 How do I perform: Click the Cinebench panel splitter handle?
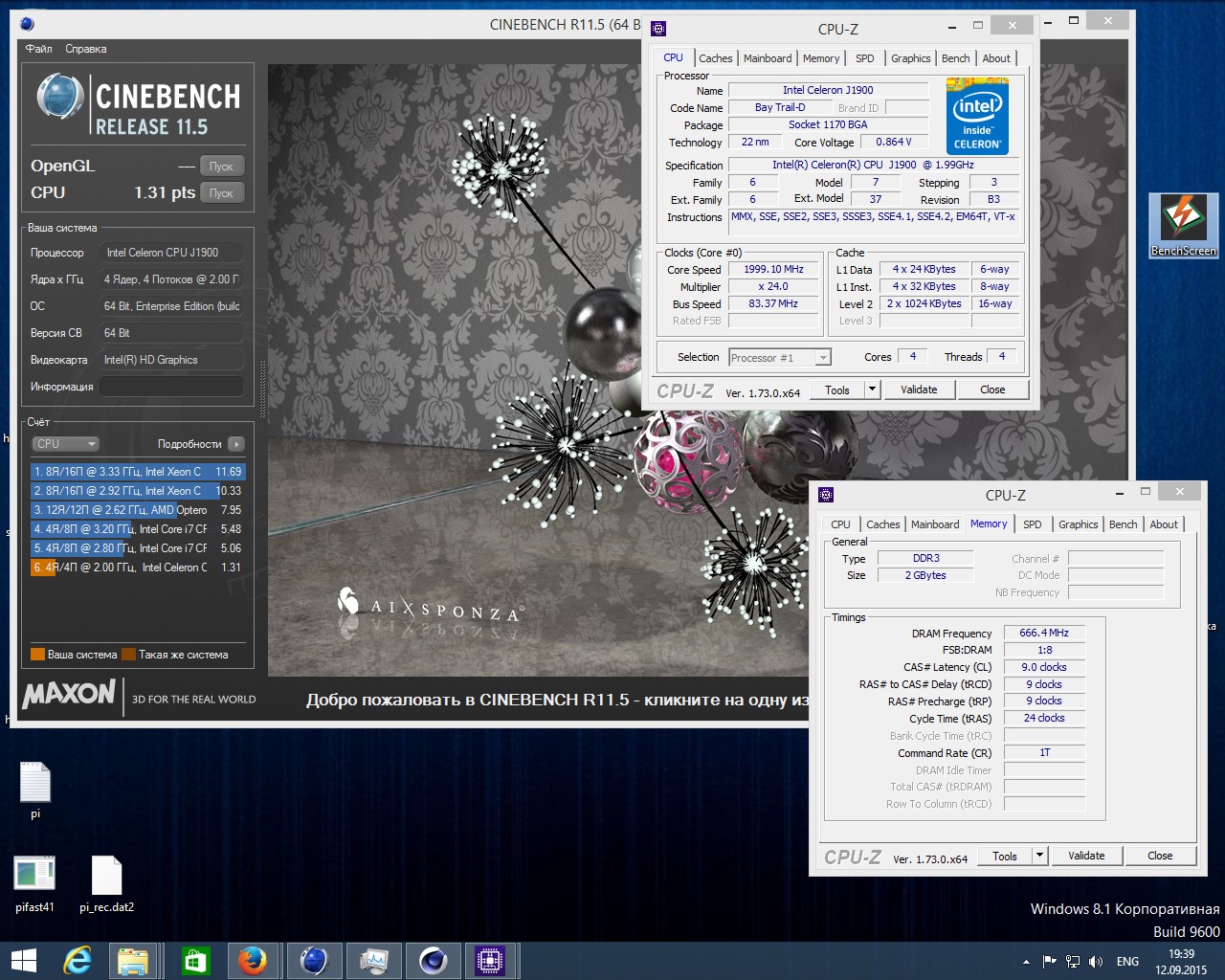263,388
